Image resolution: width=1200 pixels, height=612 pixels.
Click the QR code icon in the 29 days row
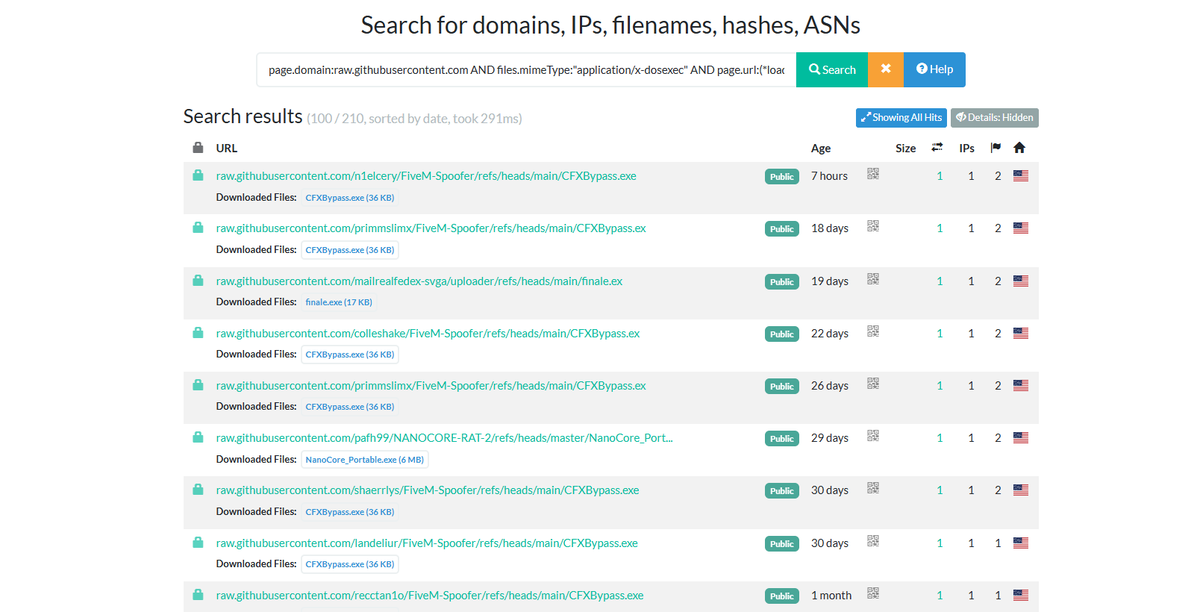point(873,436)
